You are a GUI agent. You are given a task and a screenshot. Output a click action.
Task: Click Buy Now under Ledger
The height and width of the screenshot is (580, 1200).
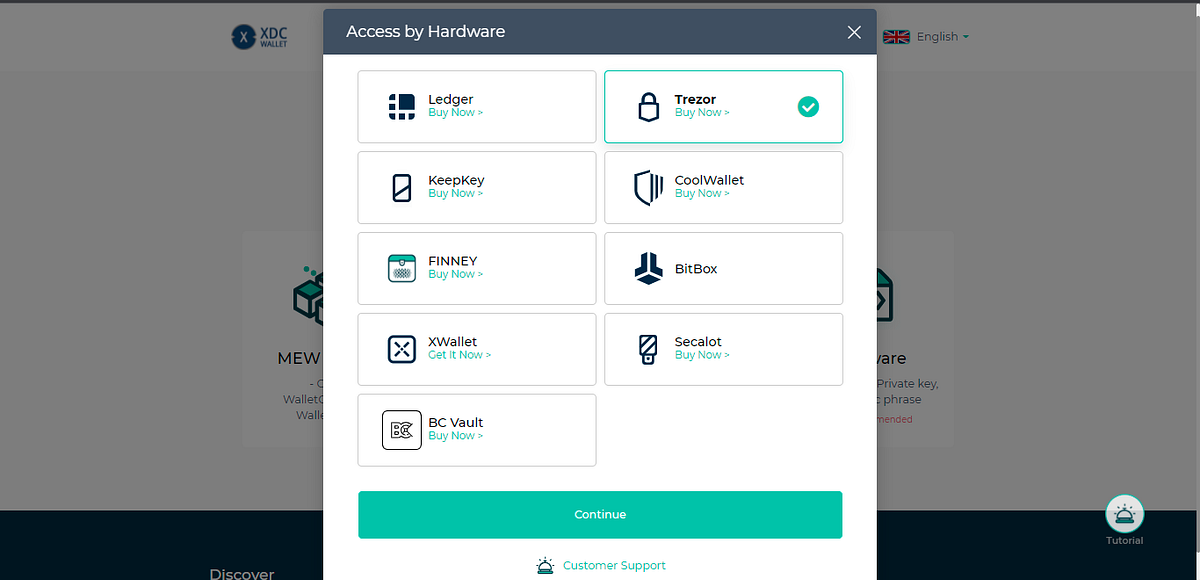(x=455, y=112)
